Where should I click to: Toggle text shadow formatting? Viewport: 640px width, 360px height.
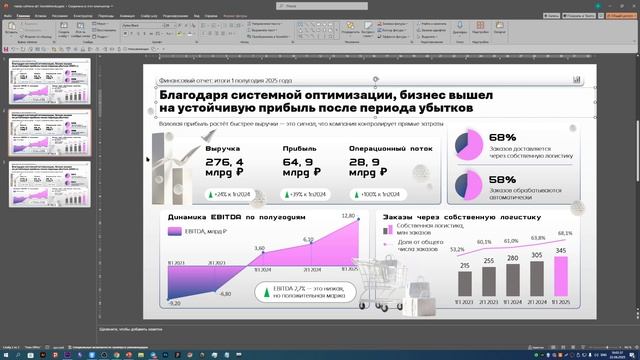[x=144, y=33]
